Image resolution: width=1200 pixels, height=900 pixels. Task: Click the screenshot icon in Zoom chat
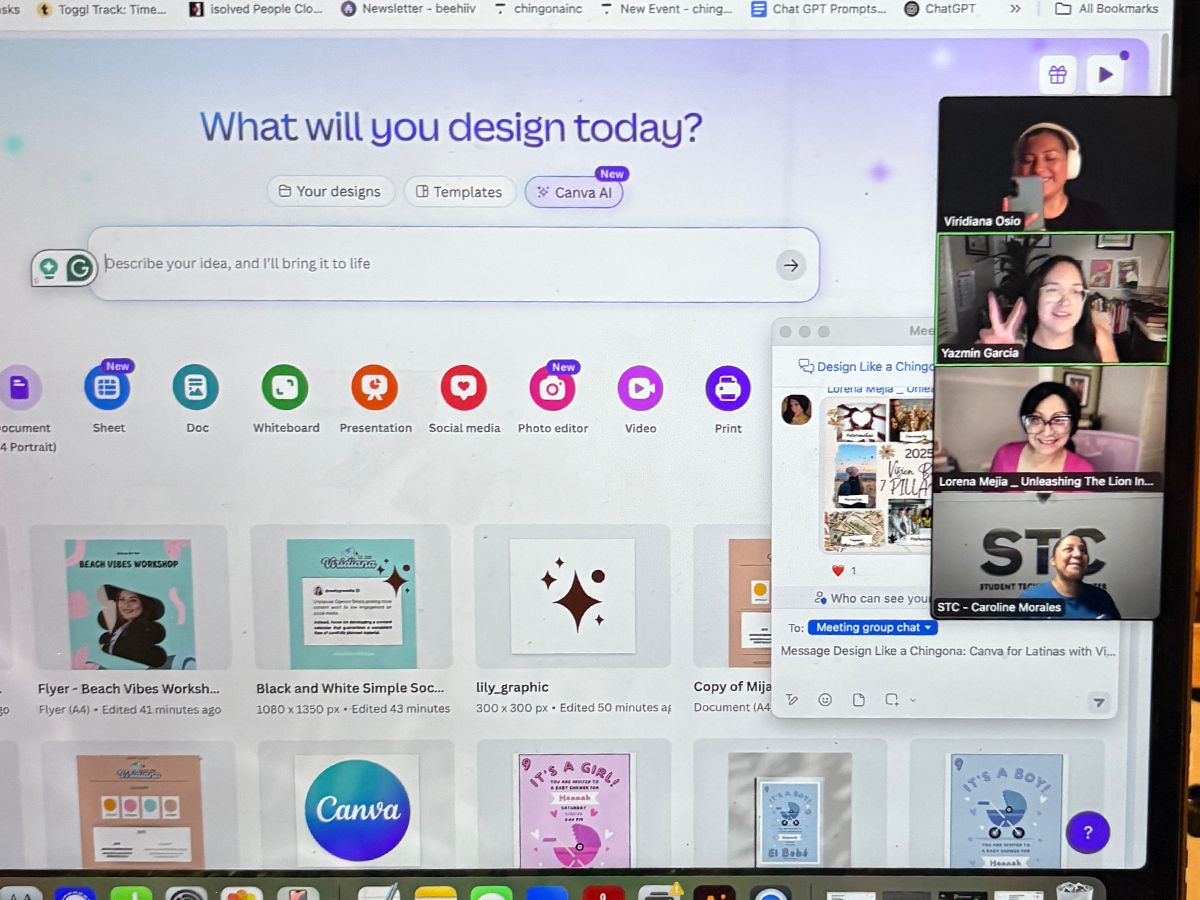tap(891, 700)
